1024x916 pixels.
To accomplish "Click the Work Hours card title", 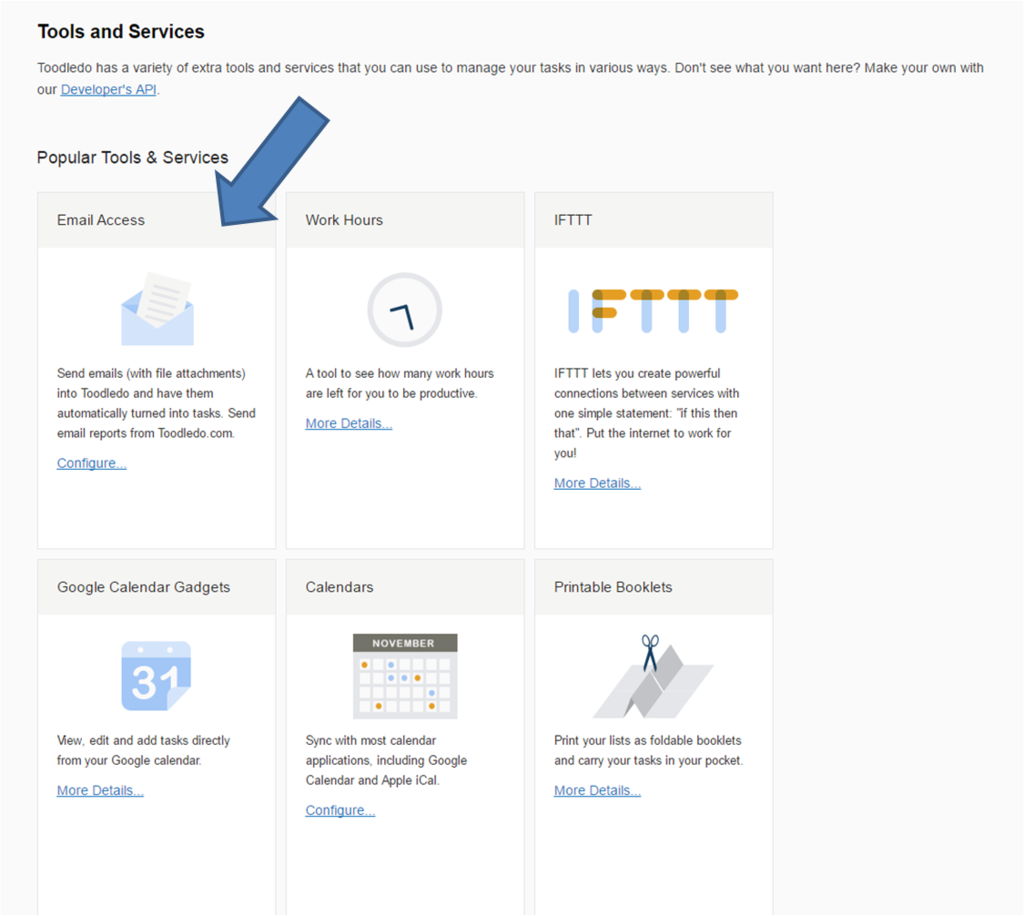I will 344,220.
